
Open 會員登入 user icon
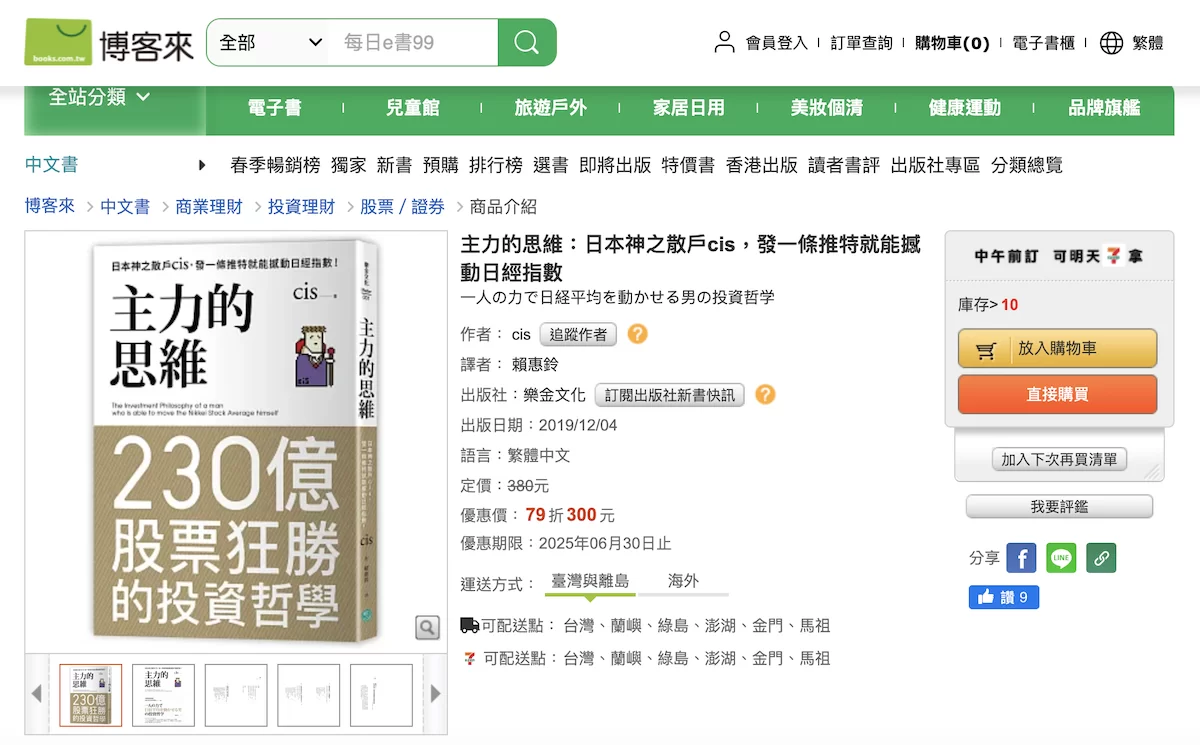click(x=725, y=42)
